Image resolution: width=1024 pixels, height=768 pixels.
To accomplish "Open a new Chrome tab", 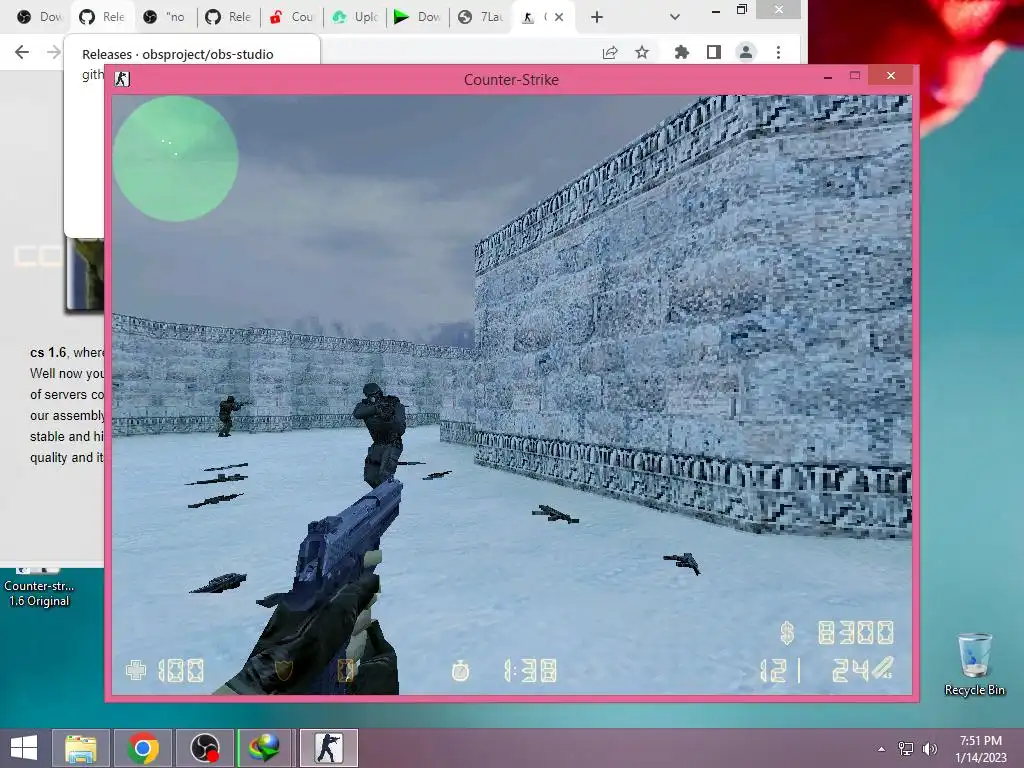I will [x=596, y=17].
